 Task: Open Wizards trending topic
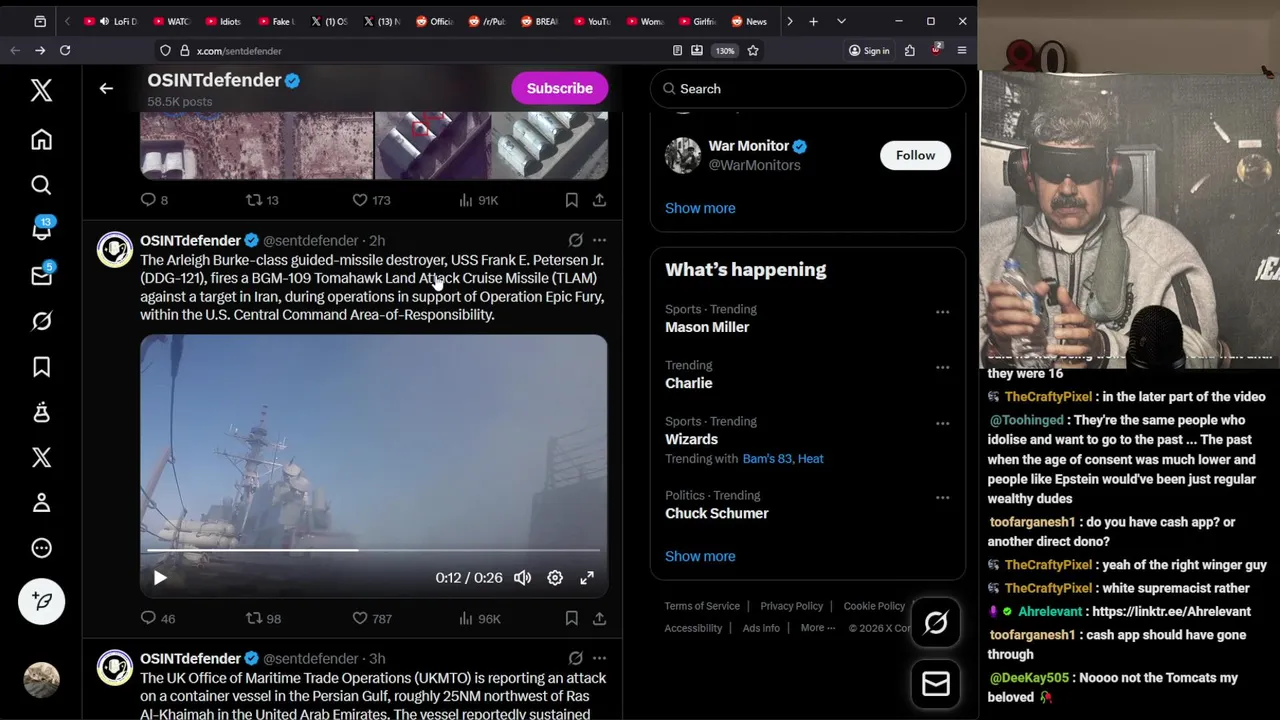[x=691, y=439]
